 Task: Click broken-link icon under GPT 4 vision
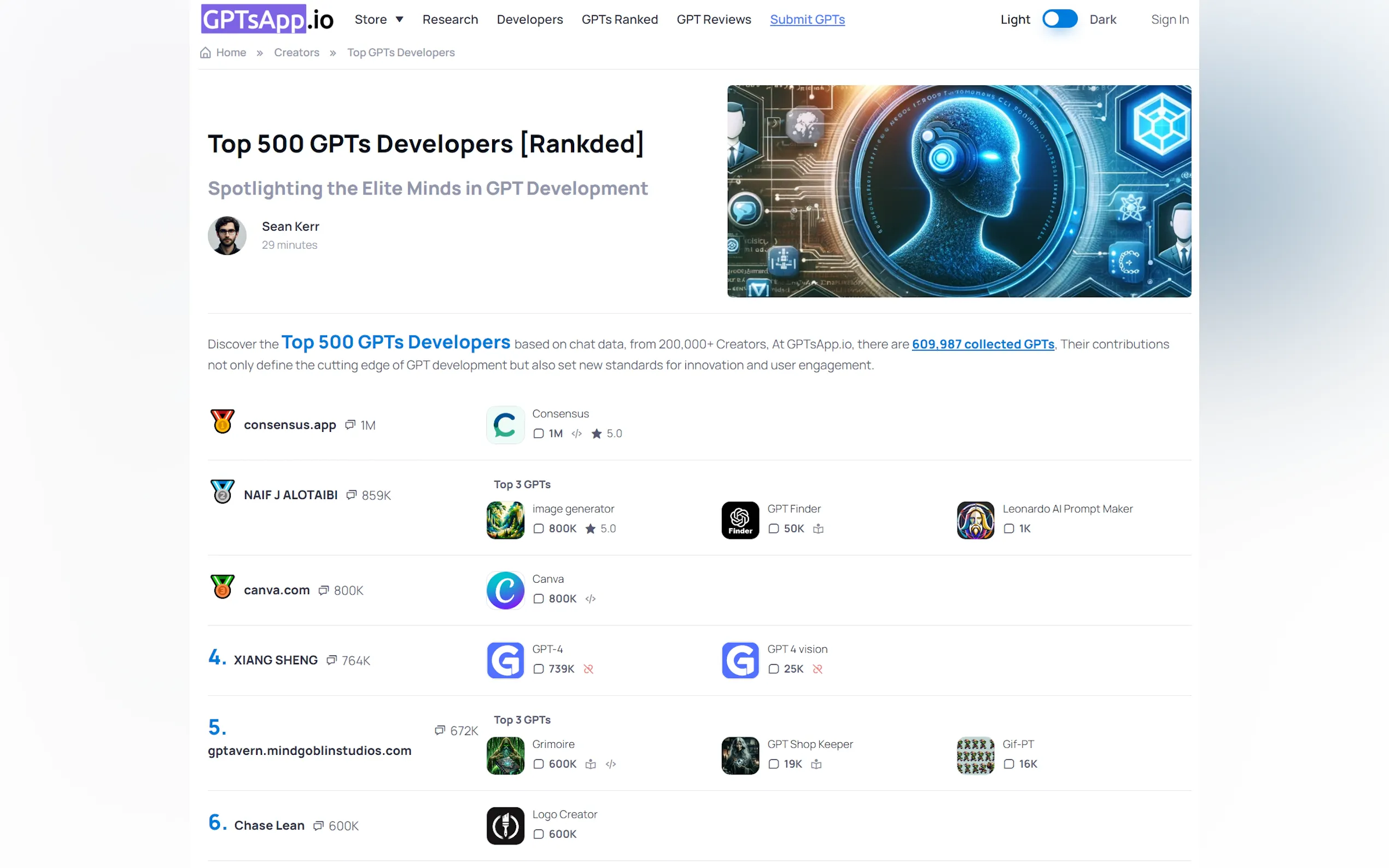pos(818,670)
